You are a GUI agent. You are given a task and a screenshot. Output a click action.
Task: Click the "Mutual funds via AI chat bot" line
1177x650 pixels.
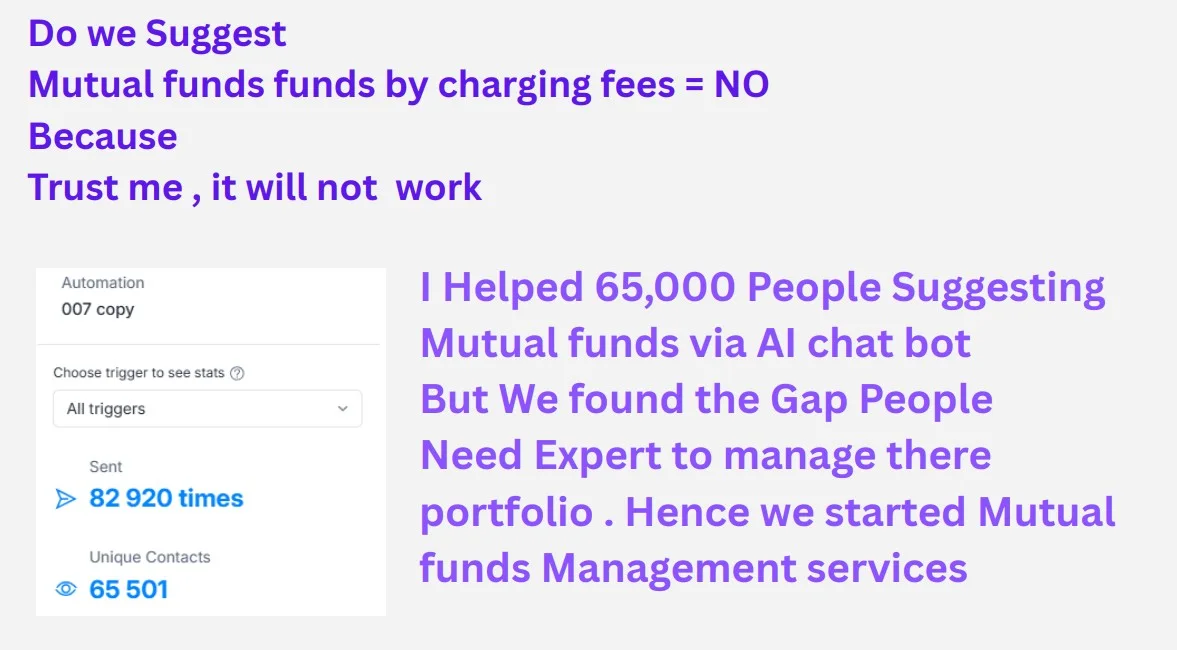tap(695, 343)
